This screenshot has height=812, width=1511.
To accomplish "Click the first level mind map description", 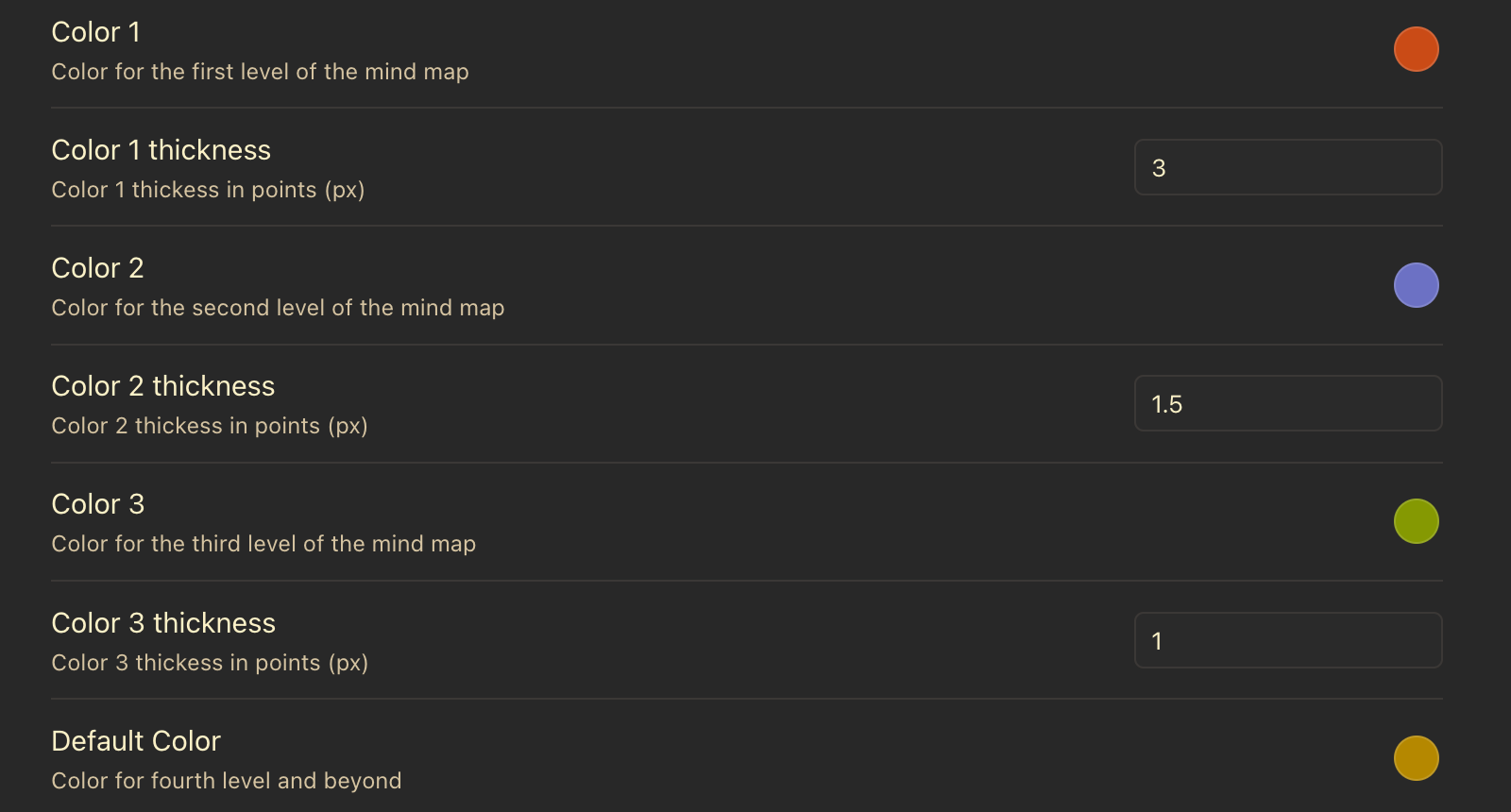I will (260, 72).
